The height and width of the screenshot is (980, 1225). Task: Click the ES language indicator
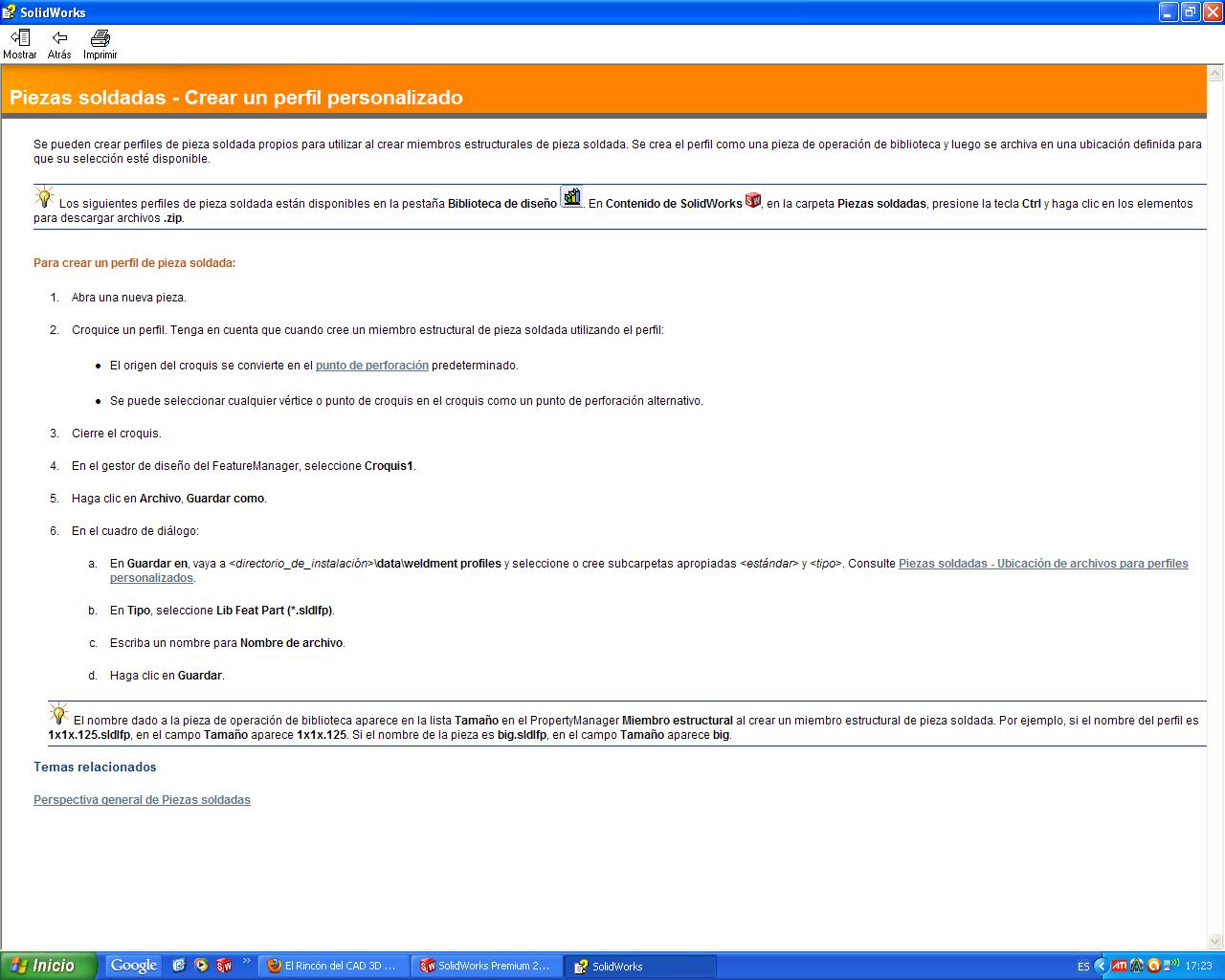pos(1083,967)
